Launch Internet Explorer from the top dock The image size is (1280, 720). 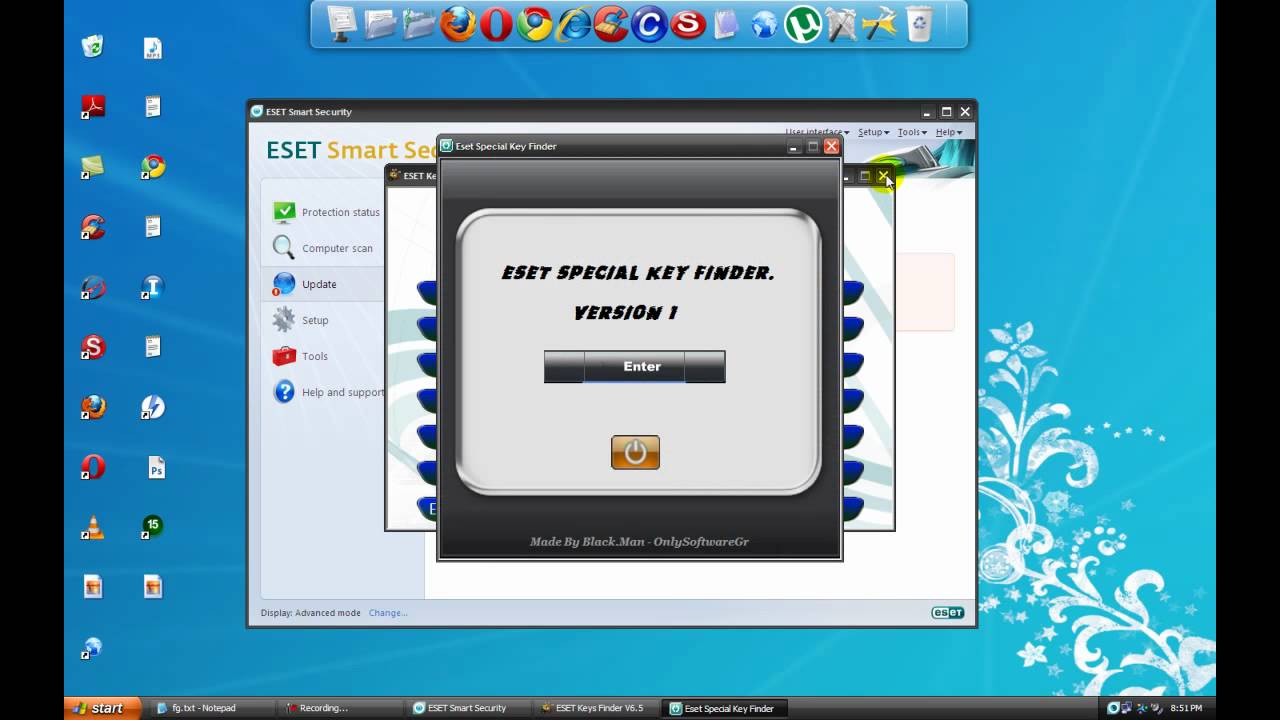(x=573, y=23)
